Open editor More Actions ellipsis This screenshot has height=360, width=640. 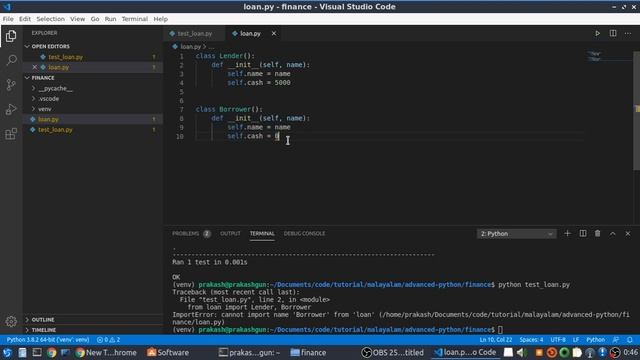coord(628,33)
